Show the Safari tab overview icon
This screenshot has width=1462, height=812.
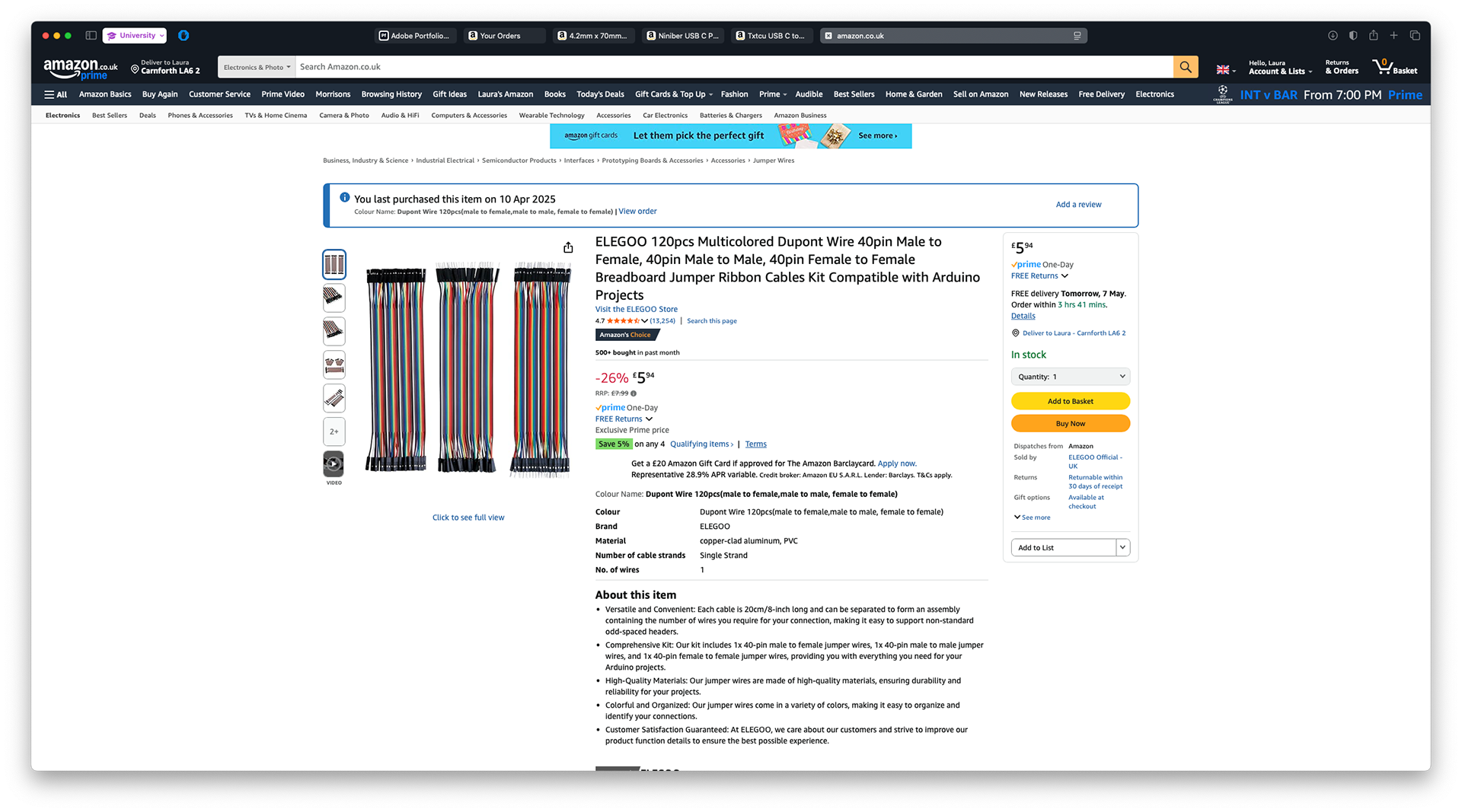coord(1415,36)
